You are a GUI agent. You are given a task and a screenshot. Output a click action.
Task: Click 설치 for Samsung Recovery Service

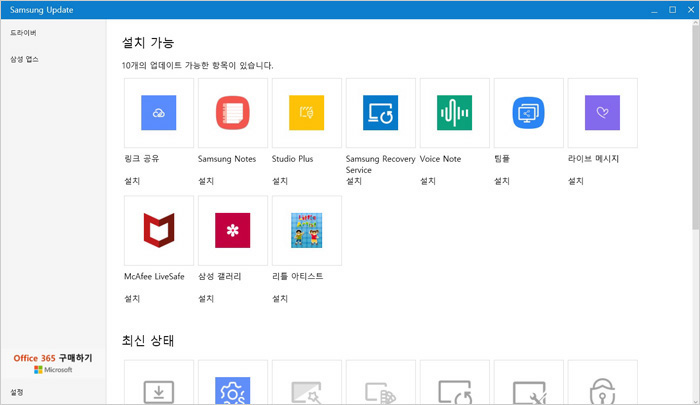tap(354, 181)
